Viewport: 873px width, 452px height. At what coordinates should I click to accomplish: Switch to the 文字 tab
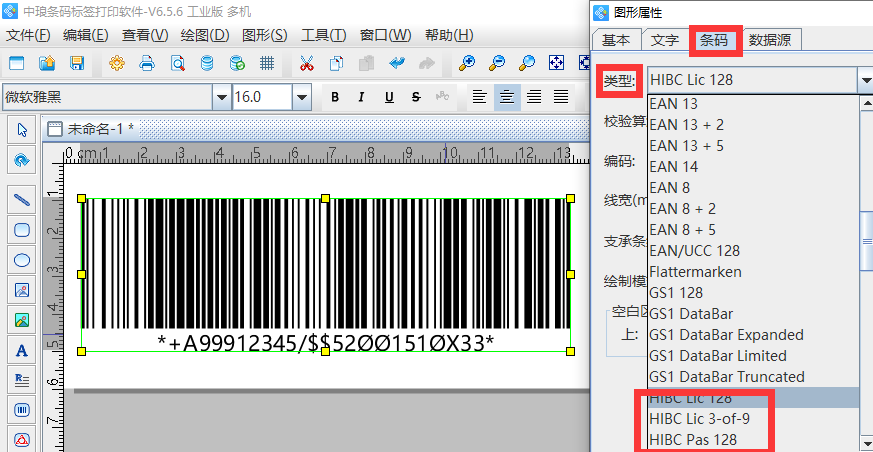tap(665, 40)
